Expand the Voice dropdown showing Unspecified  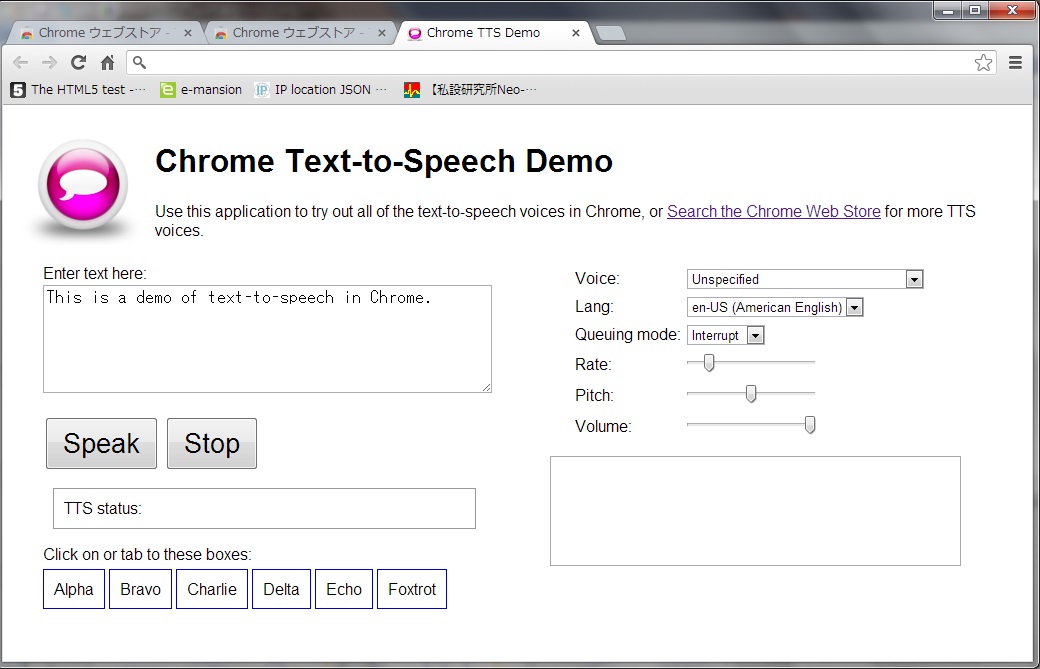[x=805, y=279]
